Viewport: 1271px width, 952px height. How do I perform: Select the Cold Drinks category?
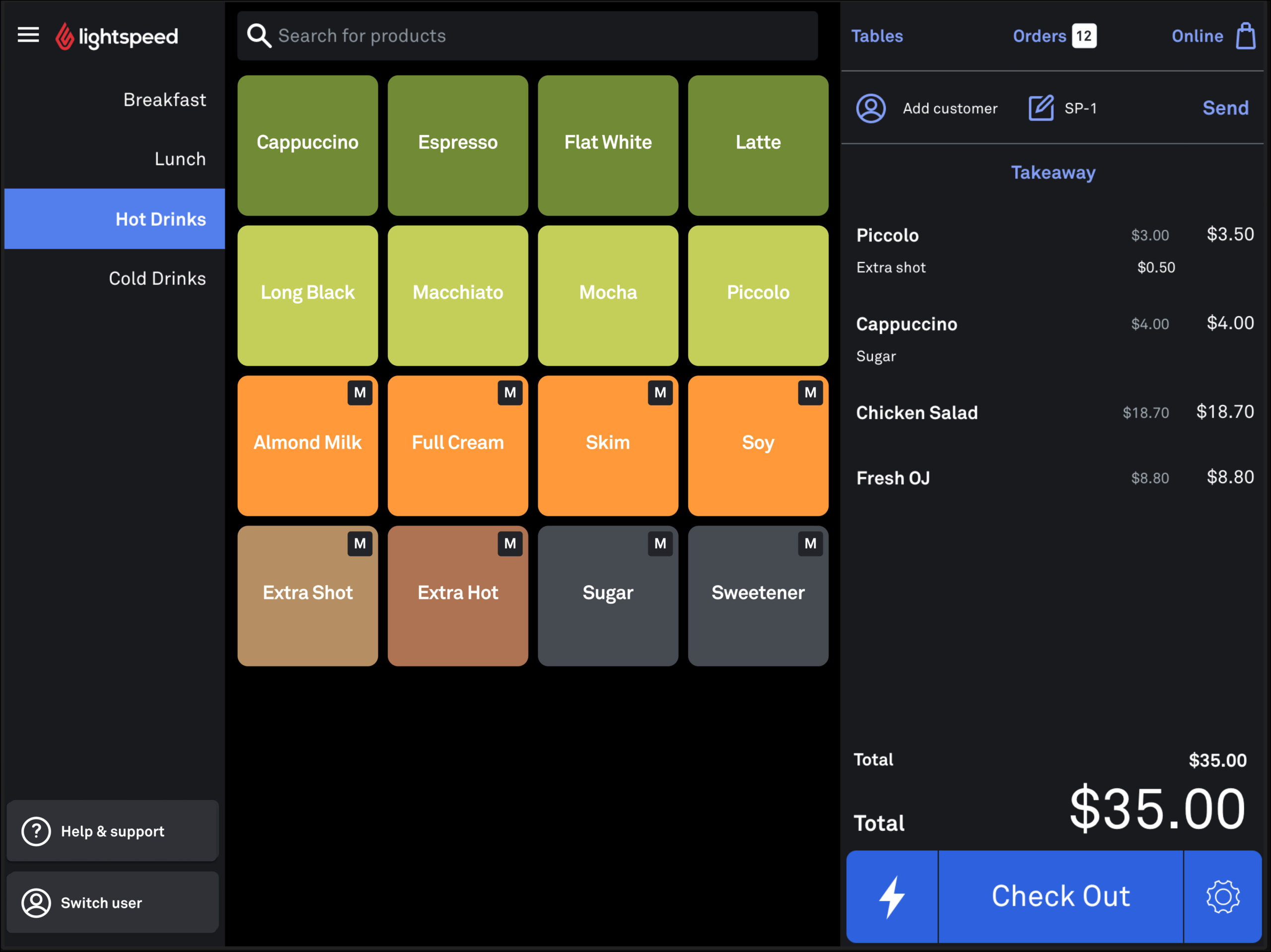click(x=157, y=278)
